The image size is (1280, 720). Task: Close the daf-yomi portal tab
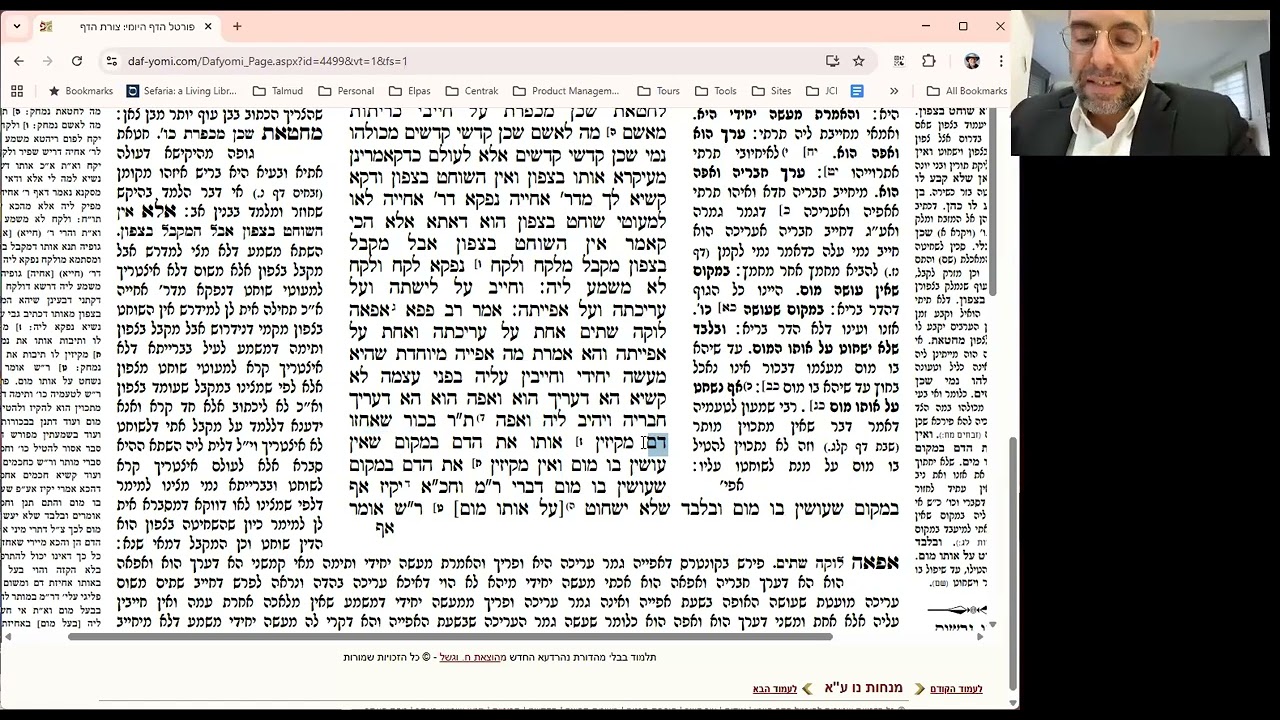tap(207, 26)
